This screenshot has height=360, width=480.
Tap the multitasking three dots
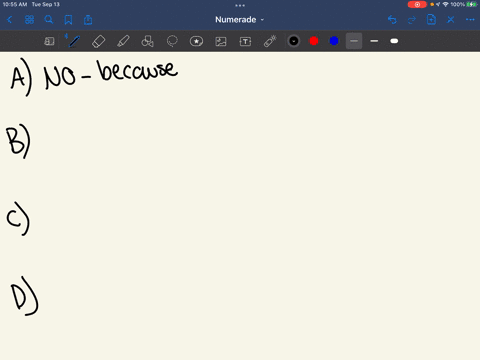pyautogui.click(x=240, y=5)
